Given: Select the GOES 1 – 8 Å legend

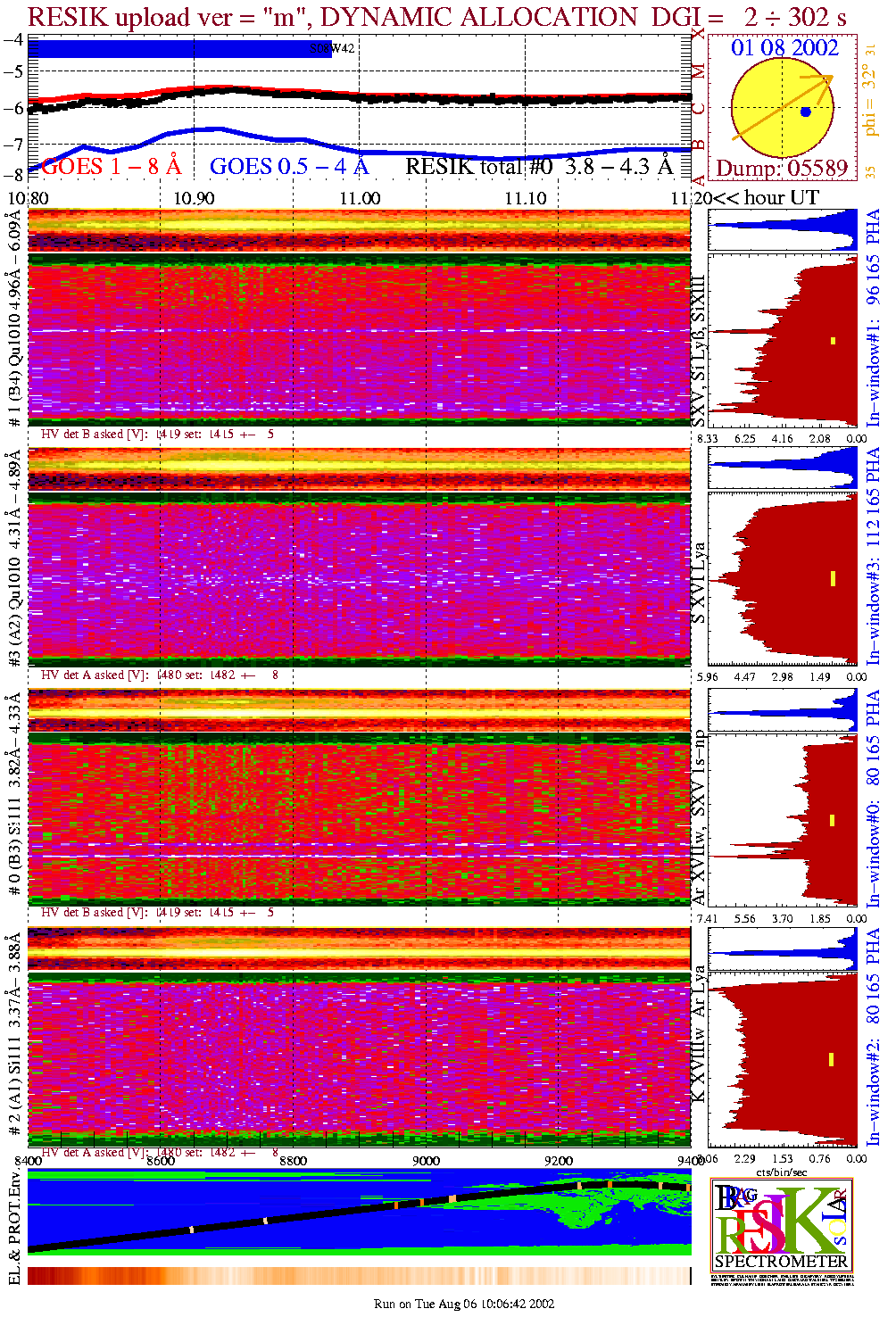Looking at the screenshot, I should click(111, 166).
